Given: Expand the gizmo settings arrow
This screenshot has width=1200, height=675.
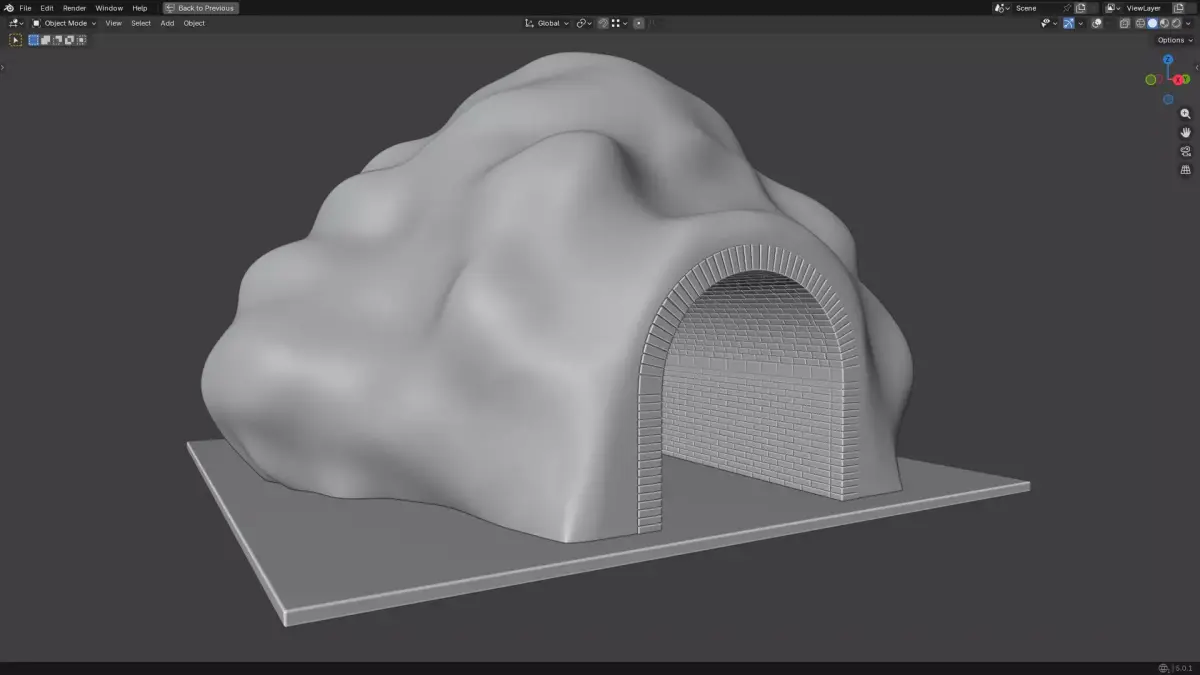Looking at the screenshot, I should 1081,23.
